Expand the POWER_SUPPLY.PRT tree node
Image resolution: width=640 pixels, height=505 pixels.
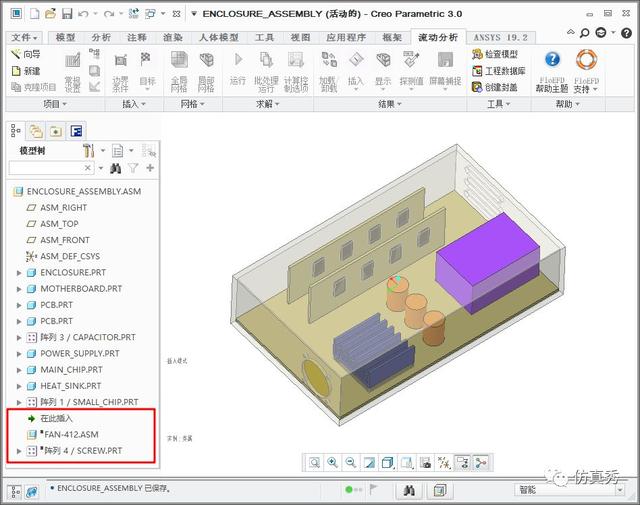click(x=19, y=354)
